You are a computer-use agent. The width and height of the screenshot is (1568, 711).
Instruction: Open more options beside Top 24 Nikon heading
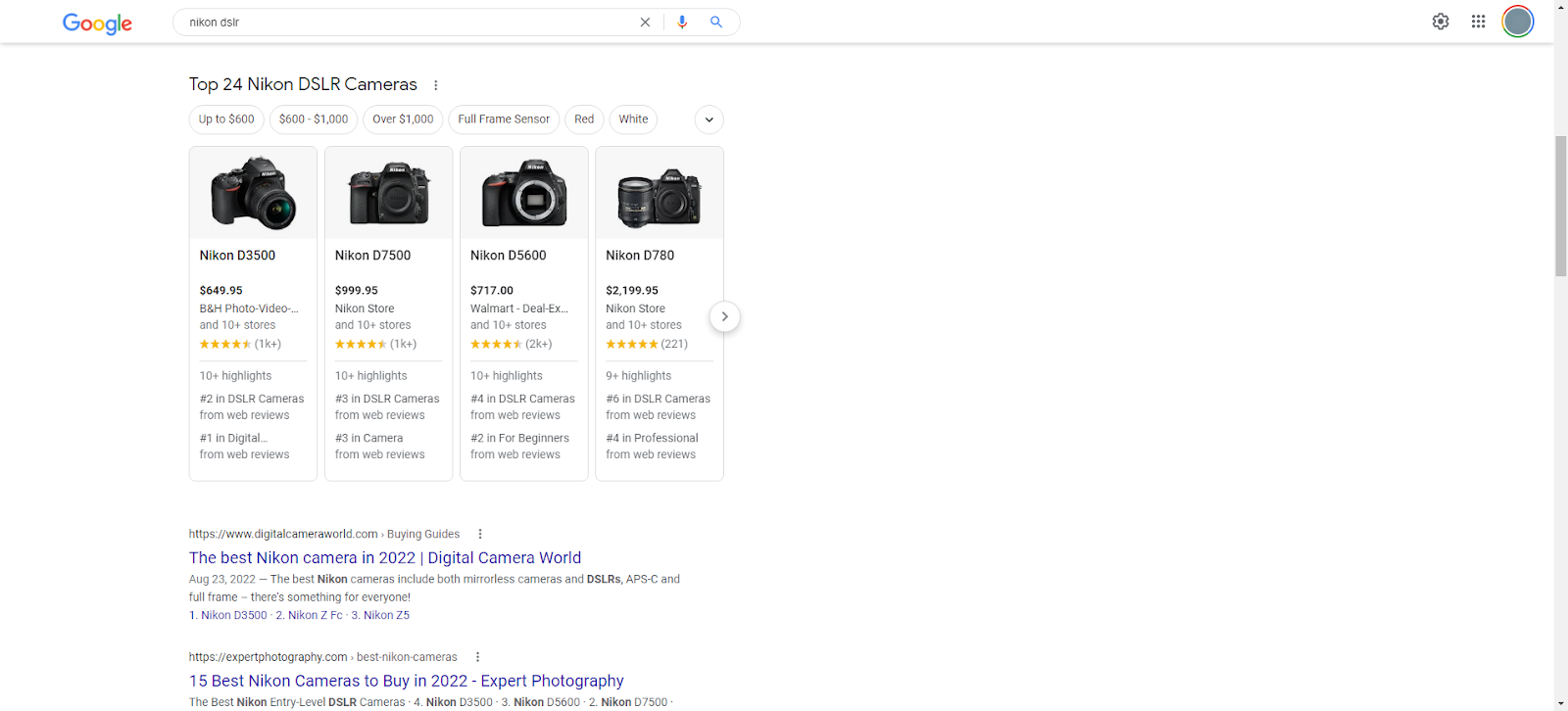436,85
